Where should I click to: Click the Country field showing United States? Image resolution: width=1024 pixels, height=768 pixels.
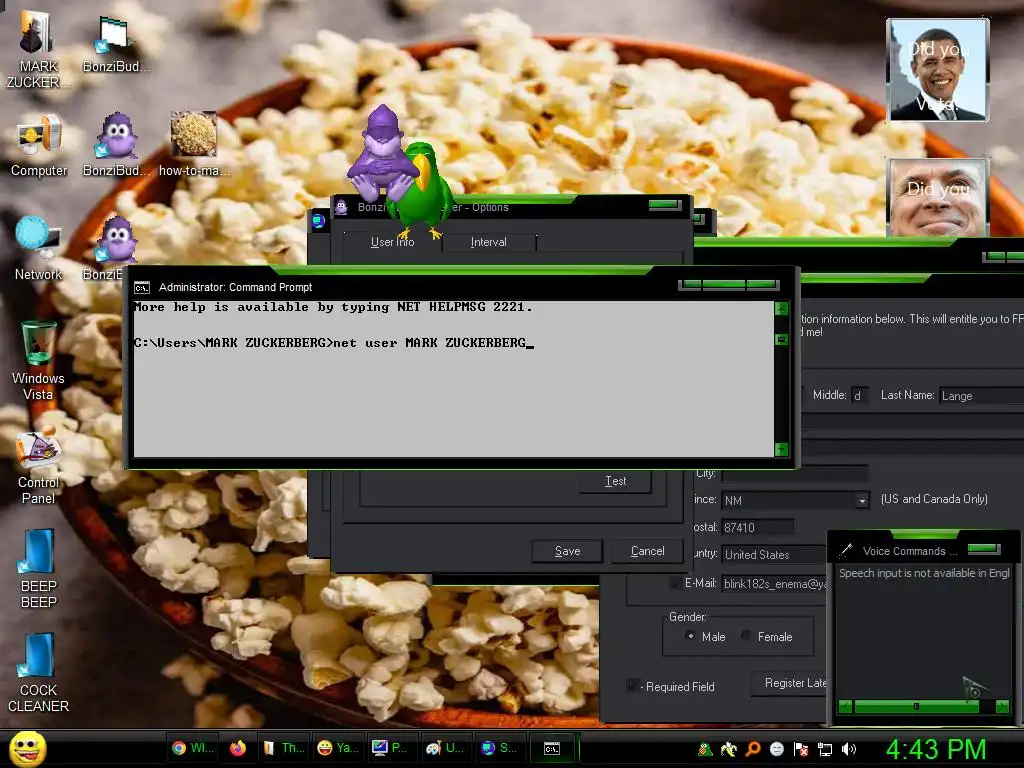[774, 555]
